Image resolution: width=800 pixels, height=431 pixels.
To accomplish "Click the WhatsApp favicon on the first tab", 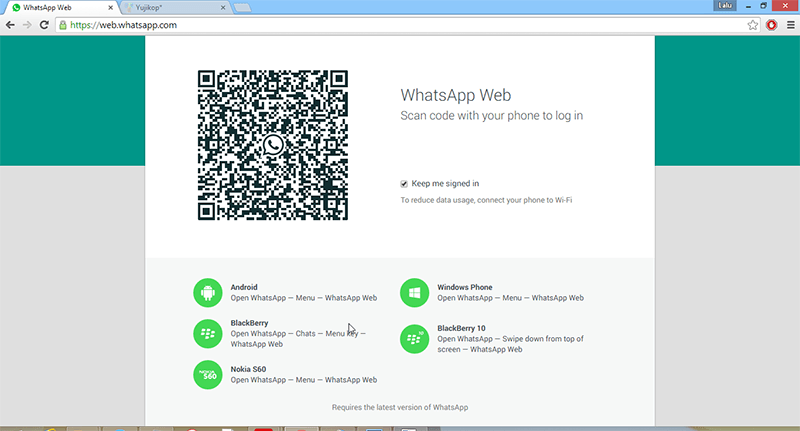I will pos(16,8).
